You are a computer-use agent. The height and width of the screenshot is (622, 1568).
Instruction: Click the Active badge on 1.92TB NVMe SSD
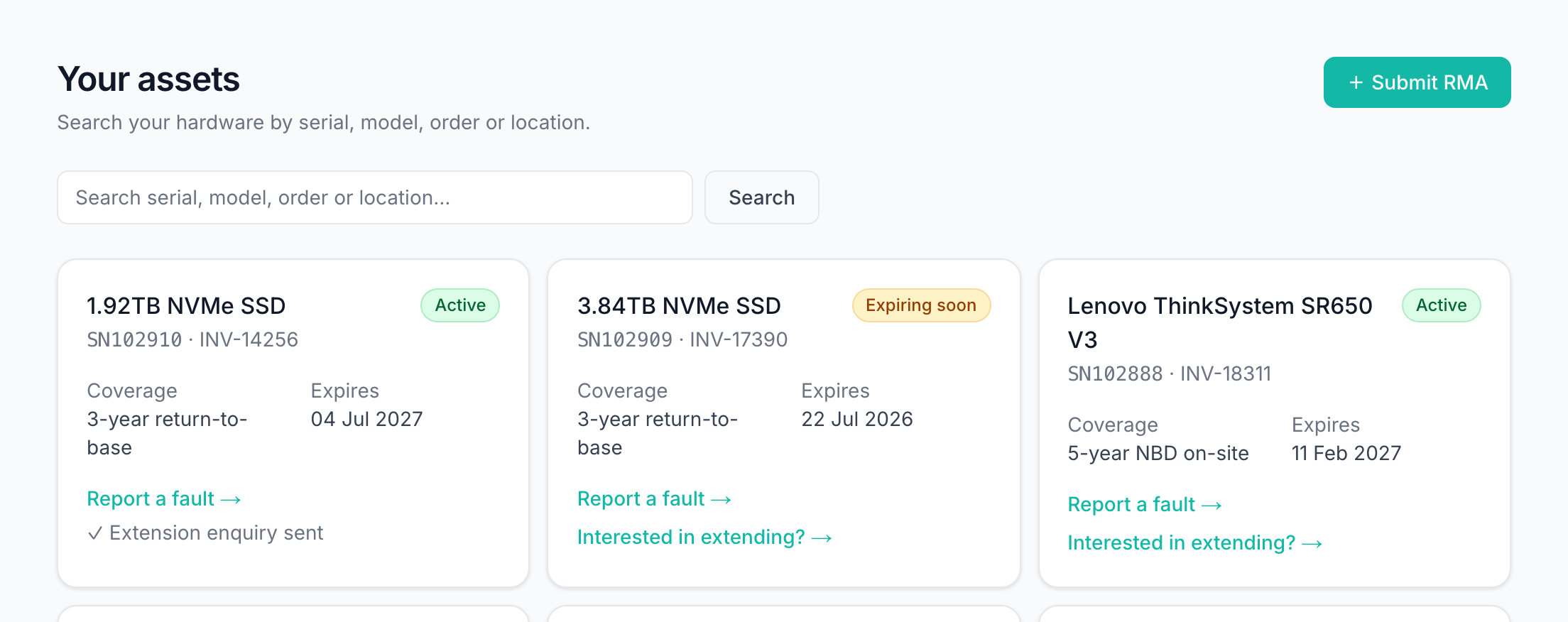pyautogui.click(x=460, y=305)
